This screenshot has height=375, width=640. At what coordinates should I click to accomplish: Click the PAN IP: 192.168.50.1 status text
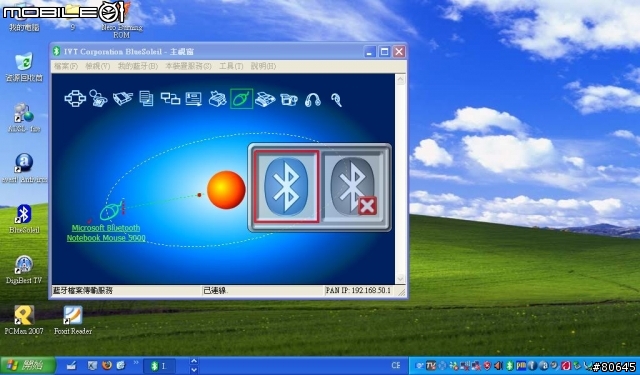pyautogui.click(x=358, y=291)
